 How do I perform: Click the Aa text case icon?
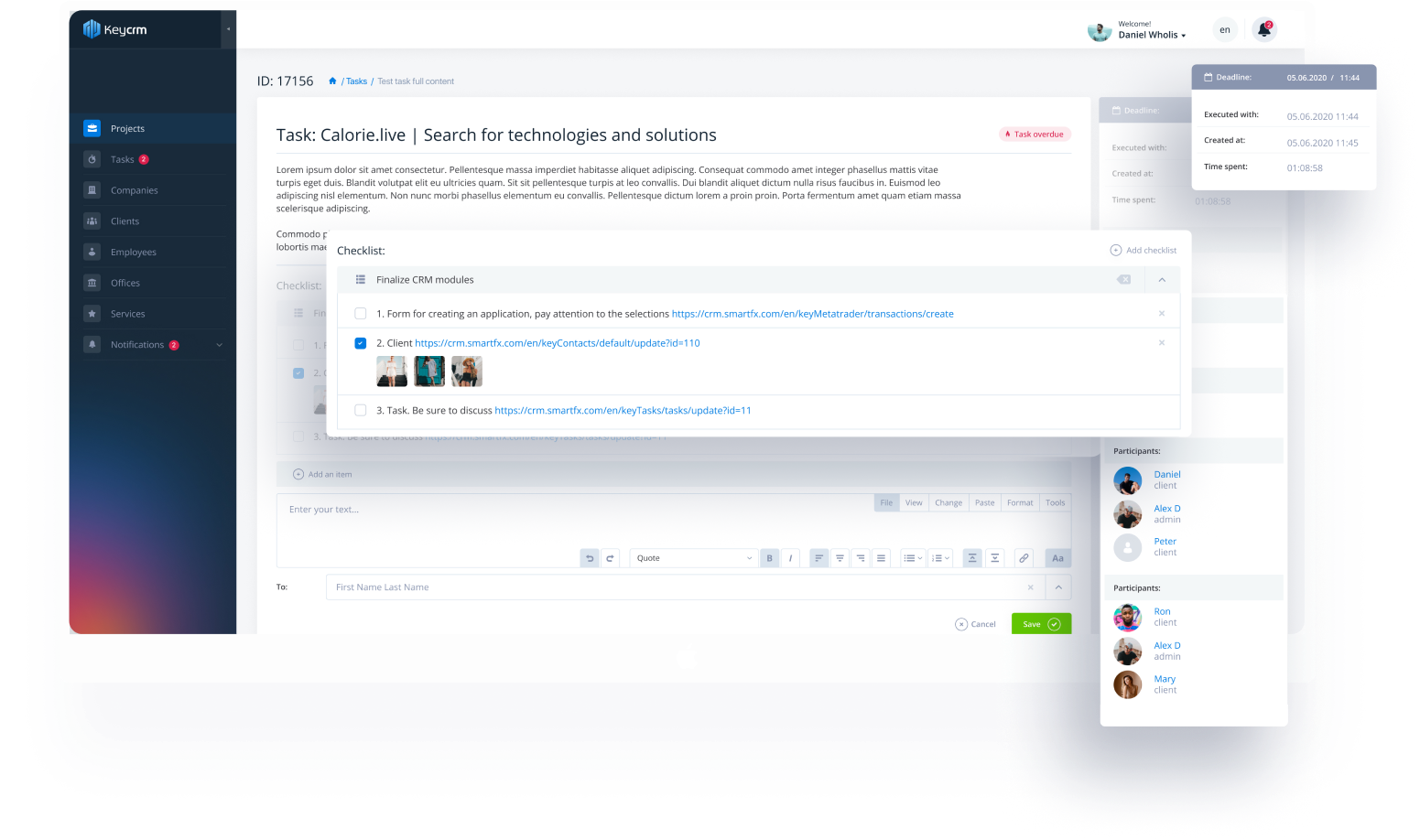(1057, 558)
